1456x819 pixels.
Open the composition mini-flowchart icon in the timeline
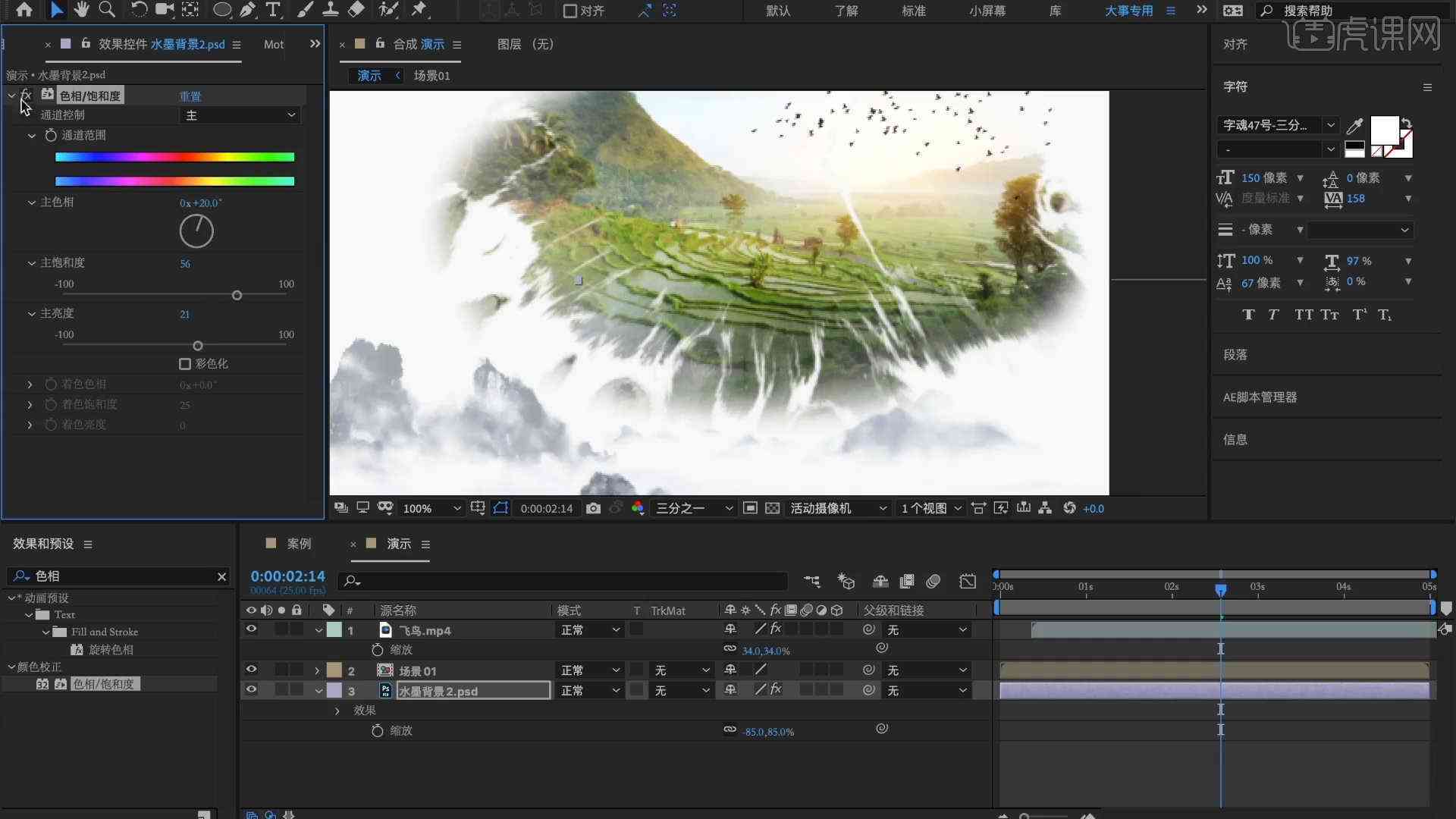pyautogui.click(x=812, y=581)
